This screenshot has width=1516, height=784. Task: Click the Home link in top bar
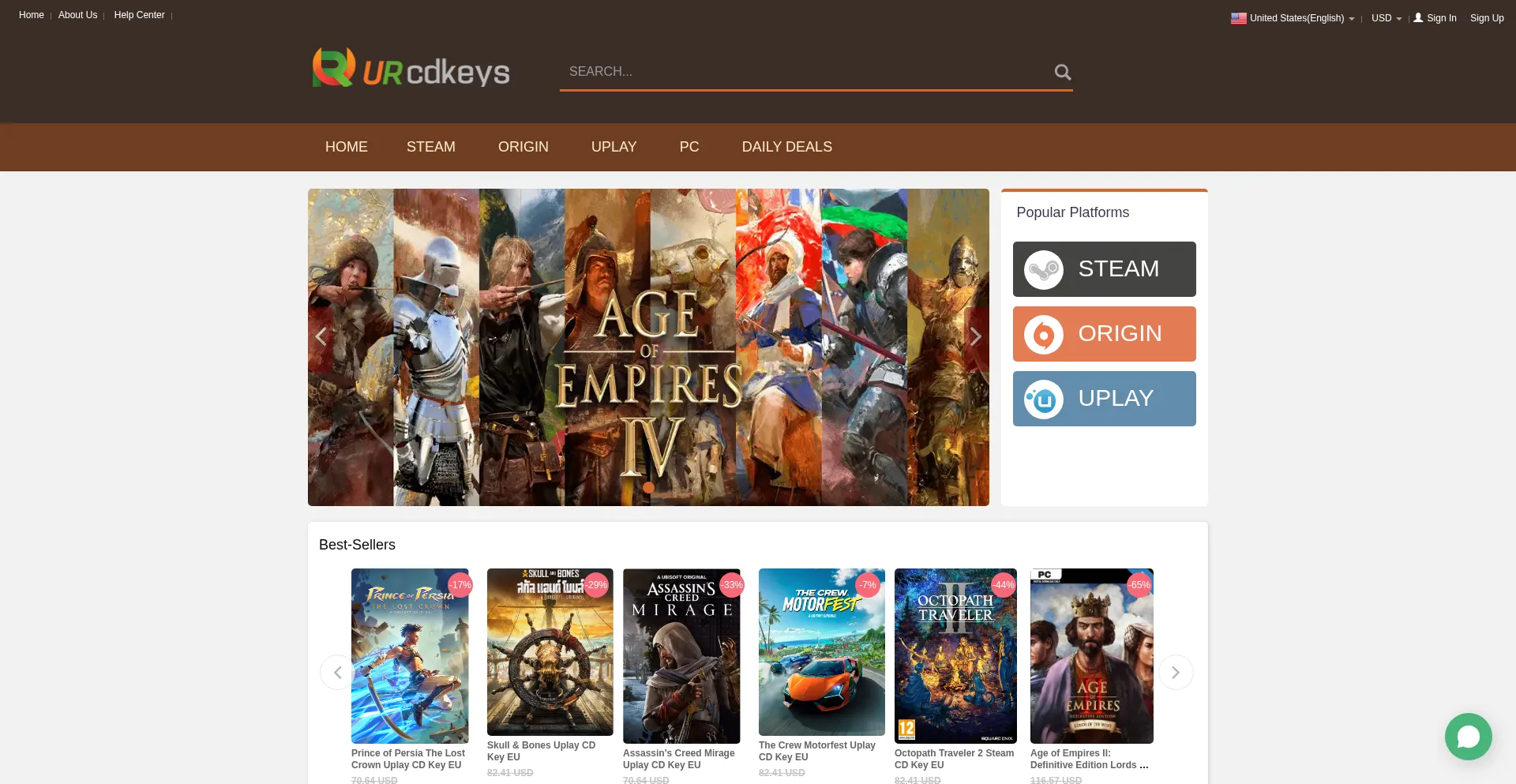click(32, 15)
